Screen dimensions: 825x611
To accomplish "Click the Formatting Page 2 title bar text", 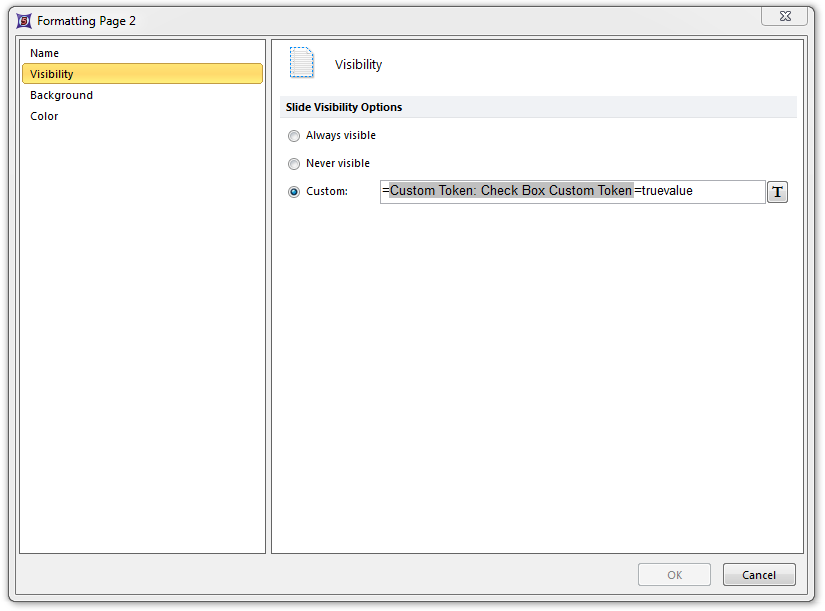I will pyautogui.click(x=86, y=20).
